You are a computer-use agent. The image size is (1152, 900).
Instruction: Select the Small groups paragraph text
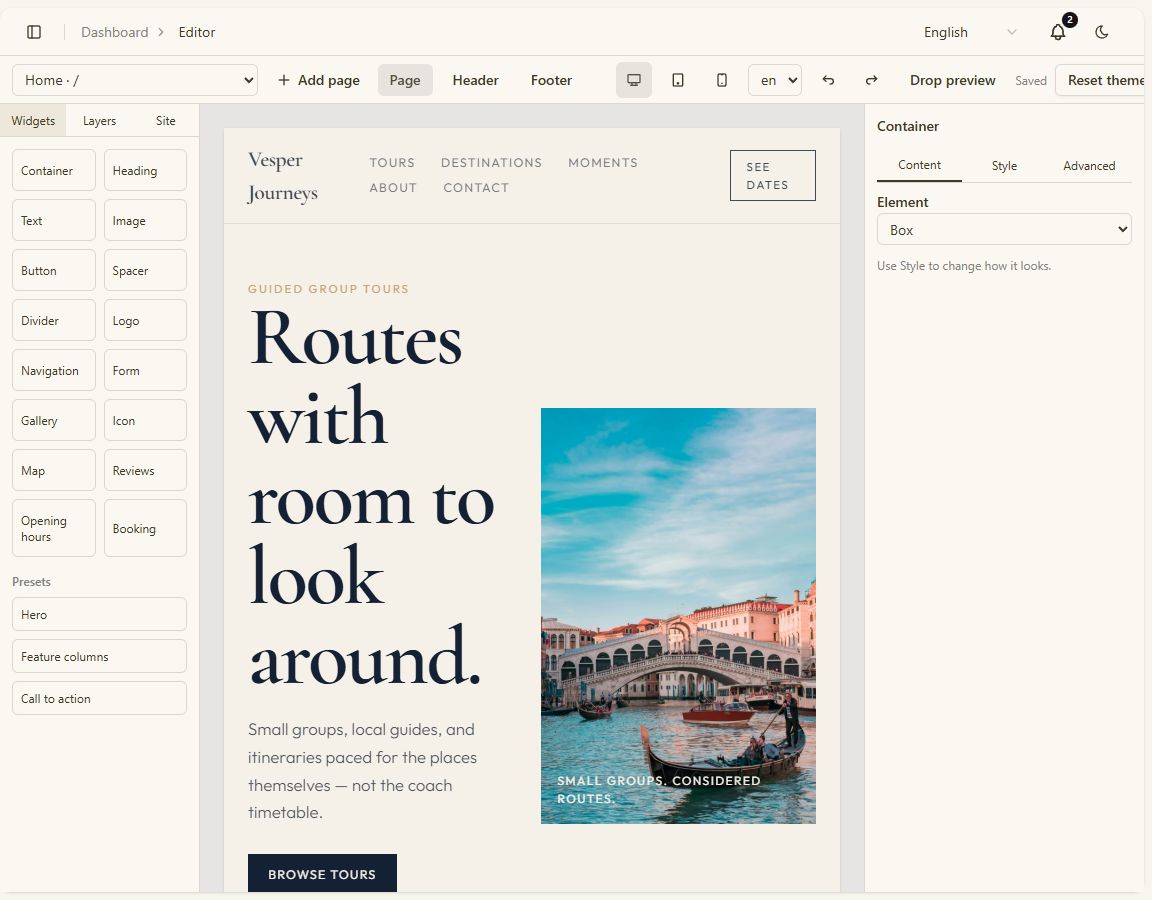(363, 771)
